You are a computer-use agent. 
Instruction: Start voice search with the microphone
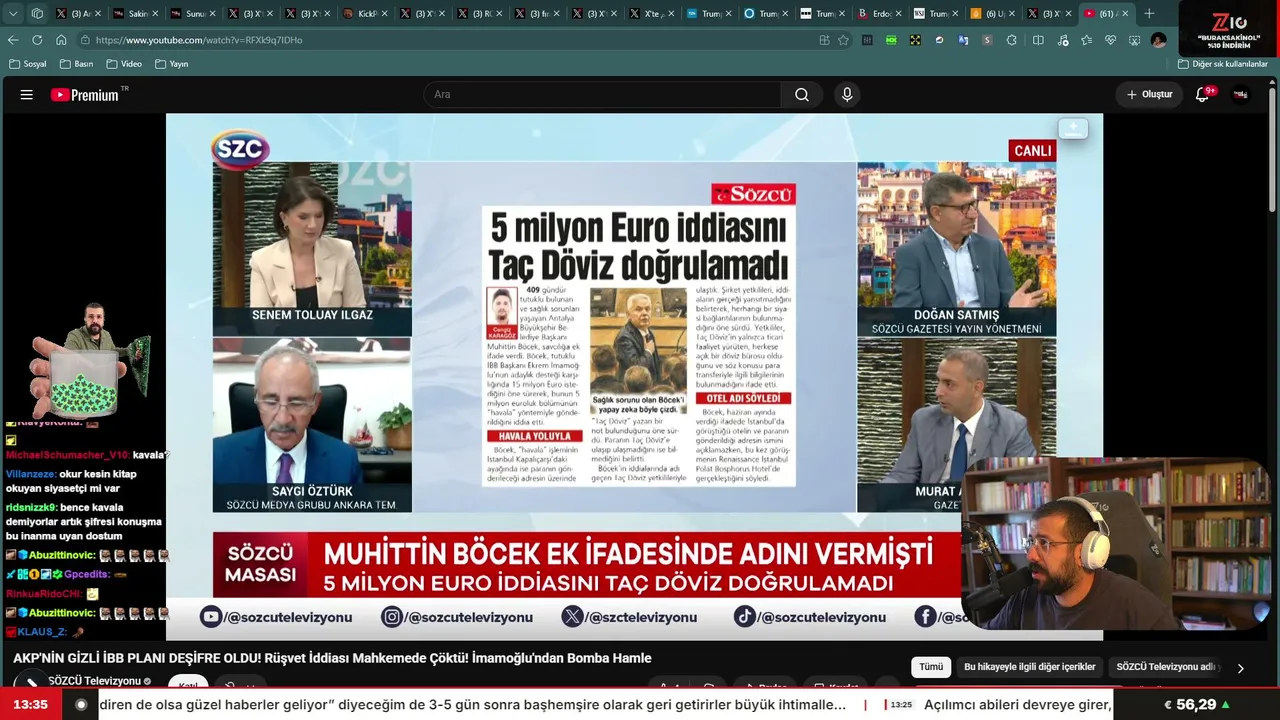coord(847,95)
